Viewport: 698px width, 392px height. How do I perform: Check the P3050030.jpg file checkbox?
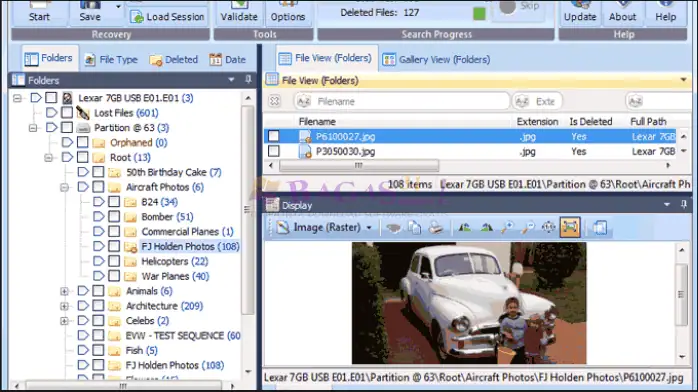pyautogui.click(x=274, y=151)
